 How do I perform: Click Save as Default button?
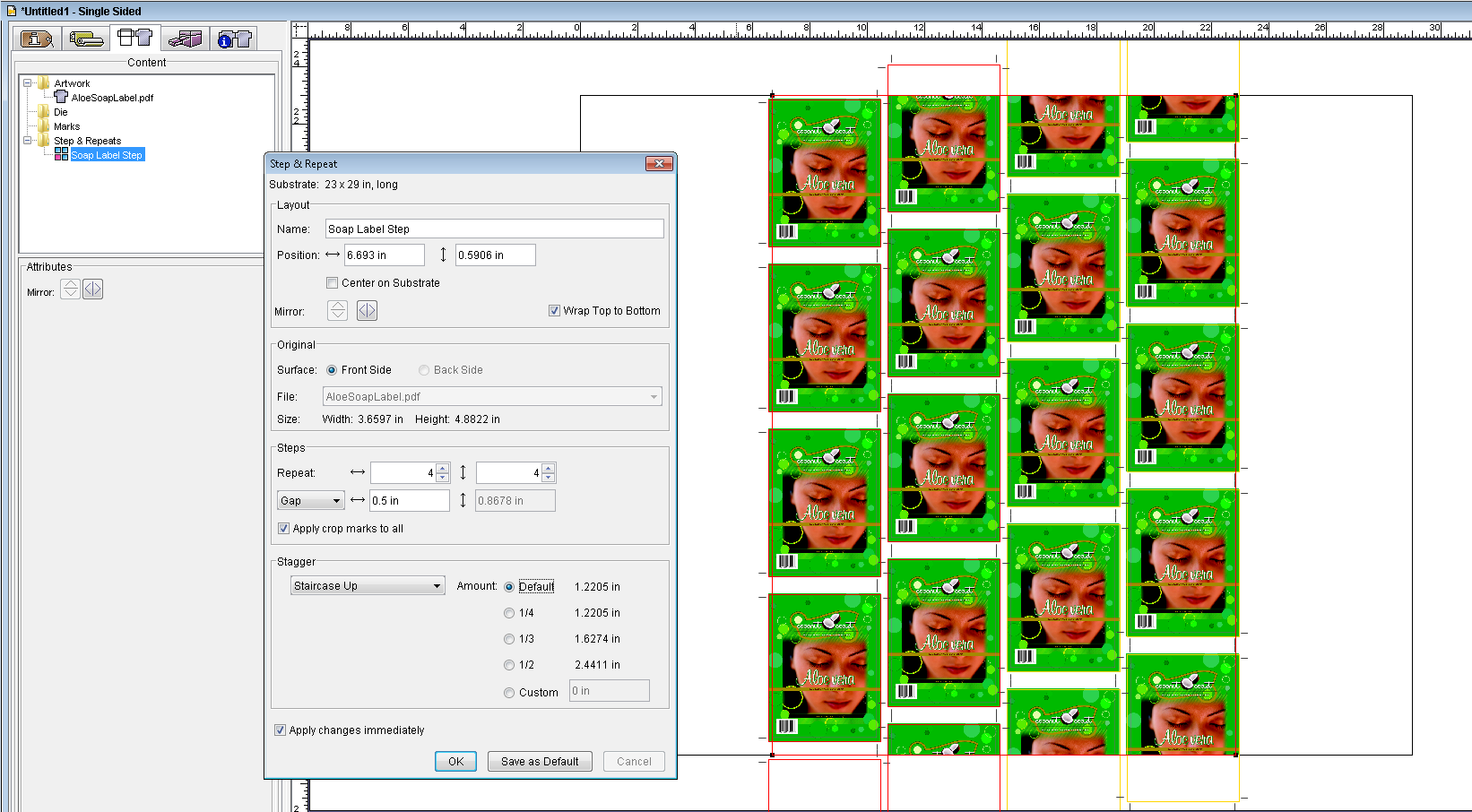pyautogui.click(x=540, y=761)
